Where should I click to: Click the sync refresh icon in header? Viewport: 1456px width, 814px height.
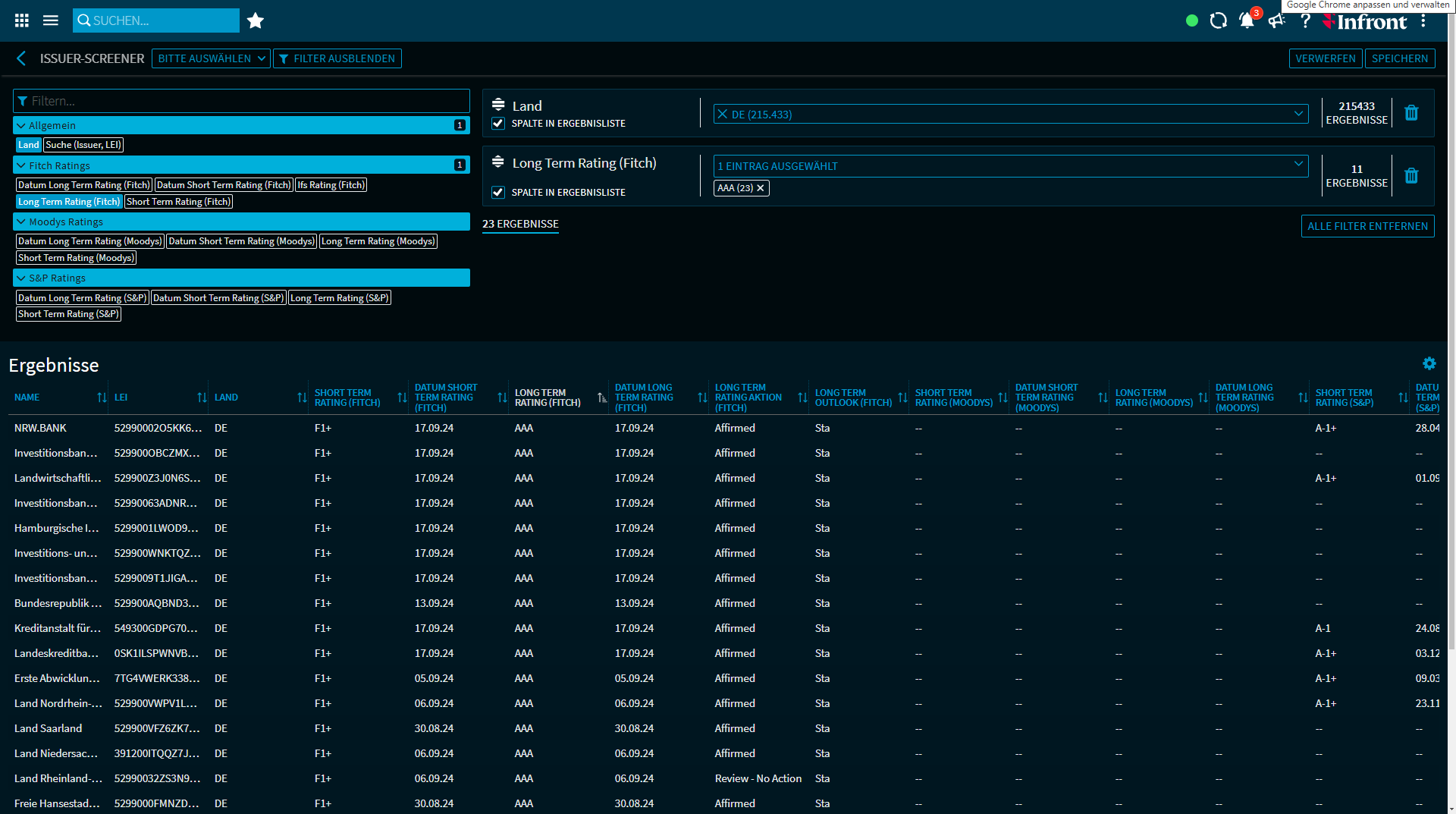(1218, 20)
